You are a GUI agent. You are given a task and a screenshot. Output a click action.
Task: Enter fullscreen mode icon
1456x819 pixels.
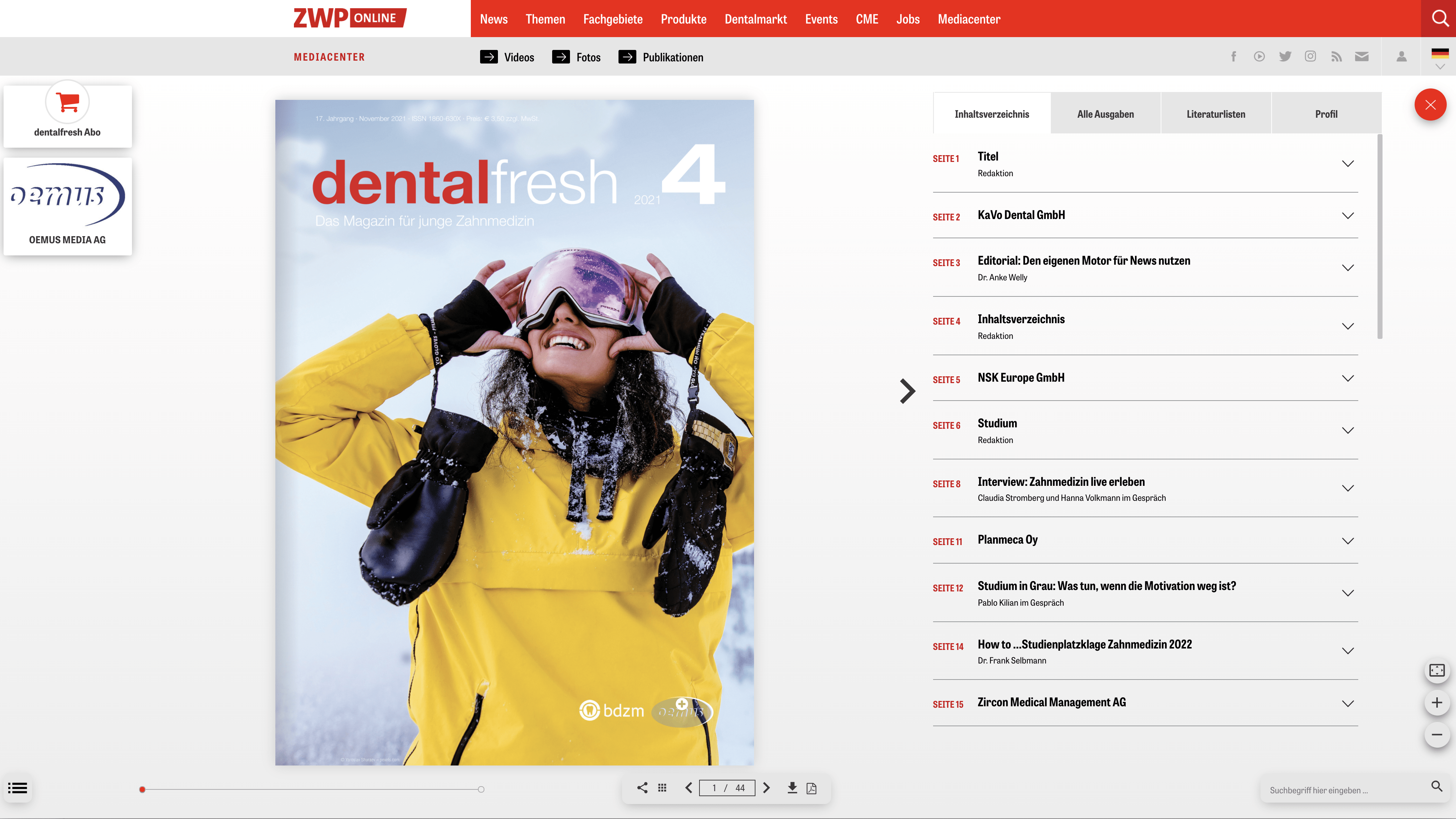click(1437, 670)
